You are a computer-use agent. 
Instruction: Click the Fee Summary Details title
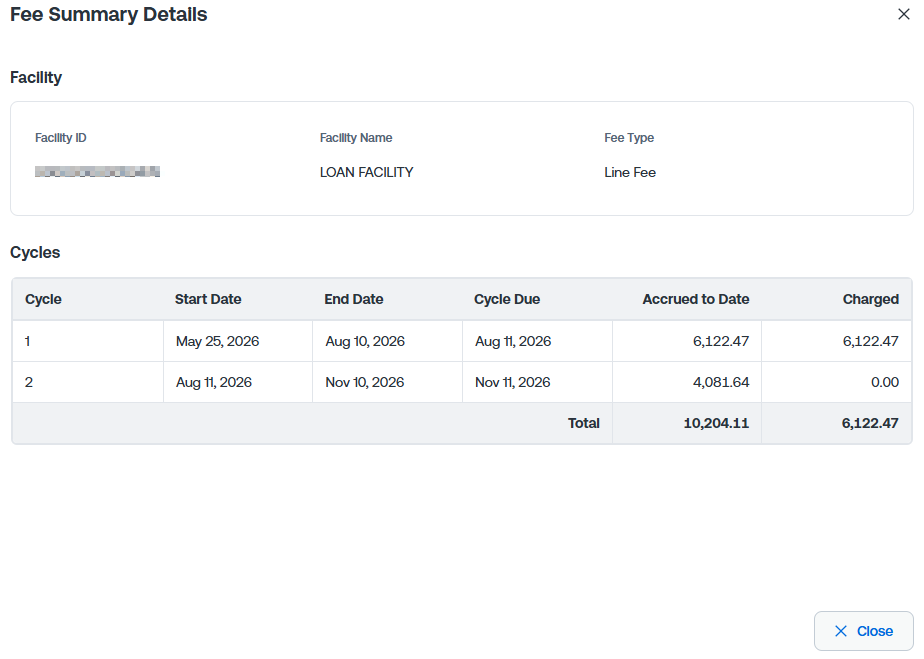(108, 14)
